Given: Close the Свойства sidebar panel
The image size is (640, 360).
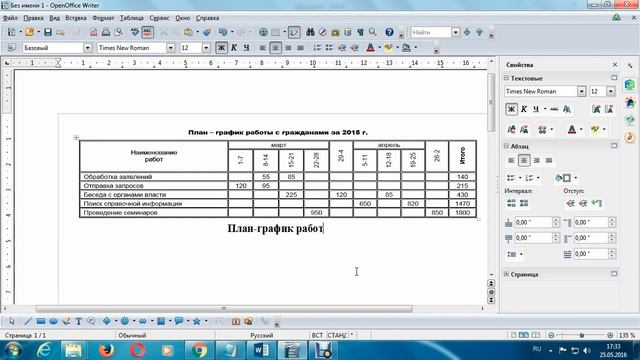Looking at the screenshot, I should tap(615, 65).
